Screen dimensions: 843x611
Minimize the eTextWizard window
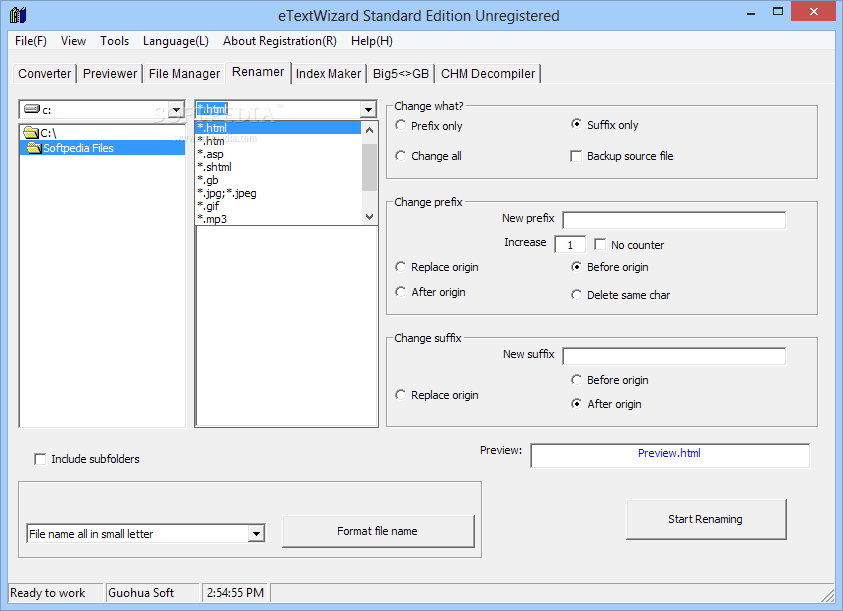click(x=751, y=12)
